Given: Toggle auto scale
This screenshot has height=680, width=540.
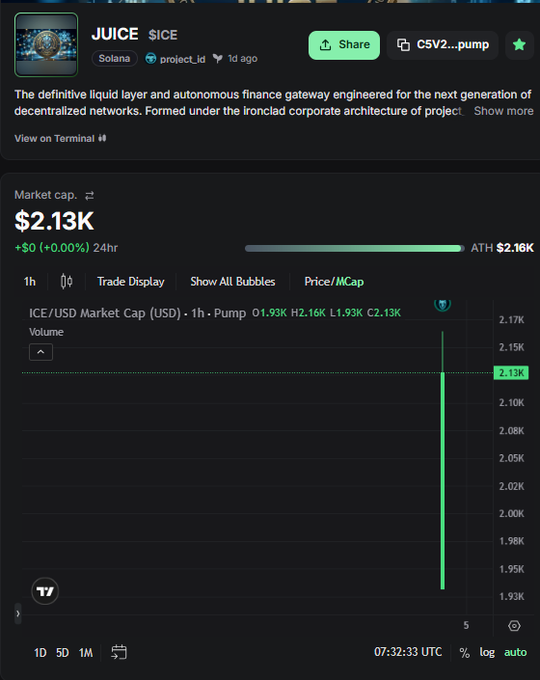Looking at the screenshot, I should coord(515,652).
